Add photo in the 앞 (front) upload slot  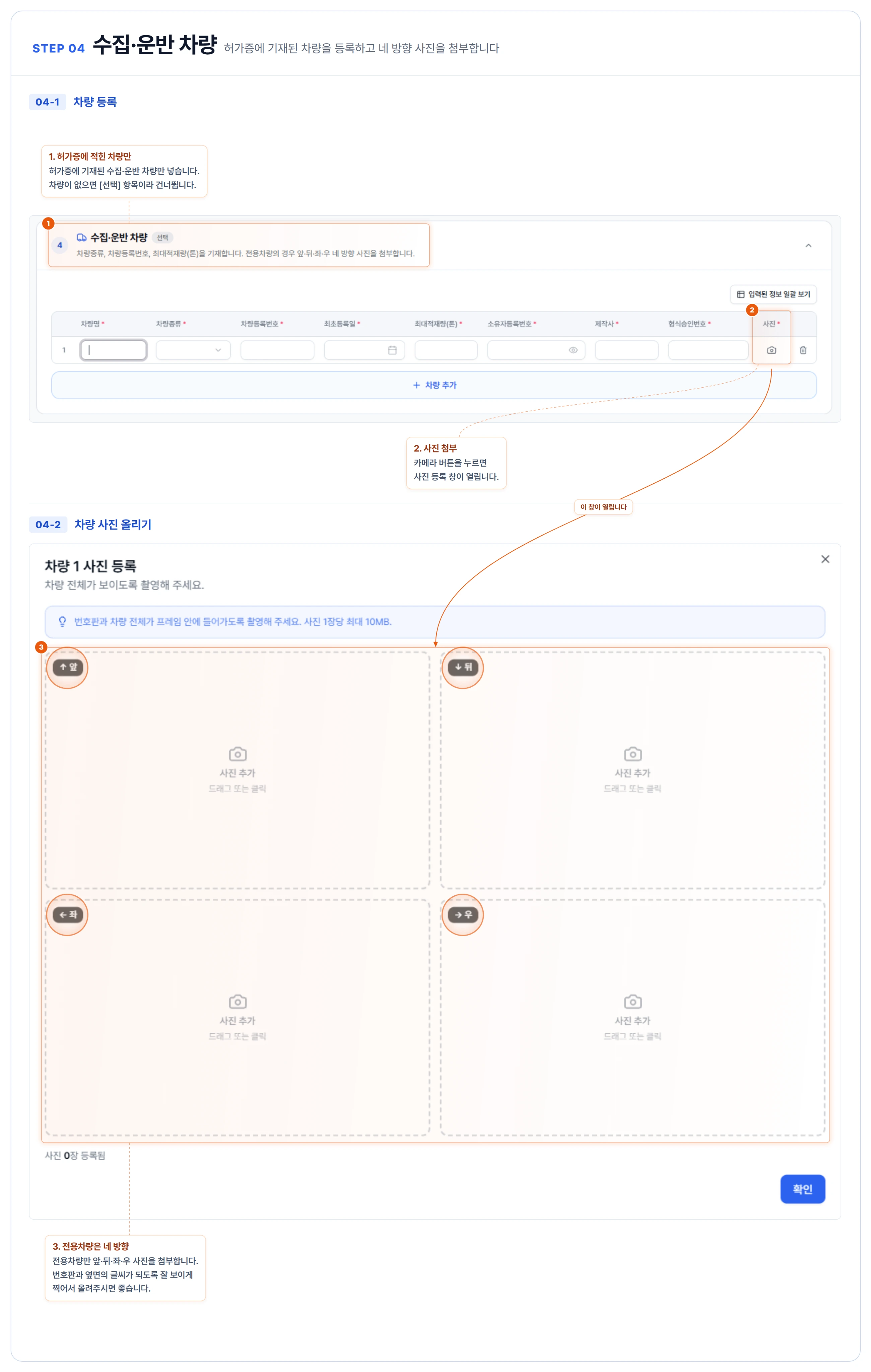(x=238, y=770)
